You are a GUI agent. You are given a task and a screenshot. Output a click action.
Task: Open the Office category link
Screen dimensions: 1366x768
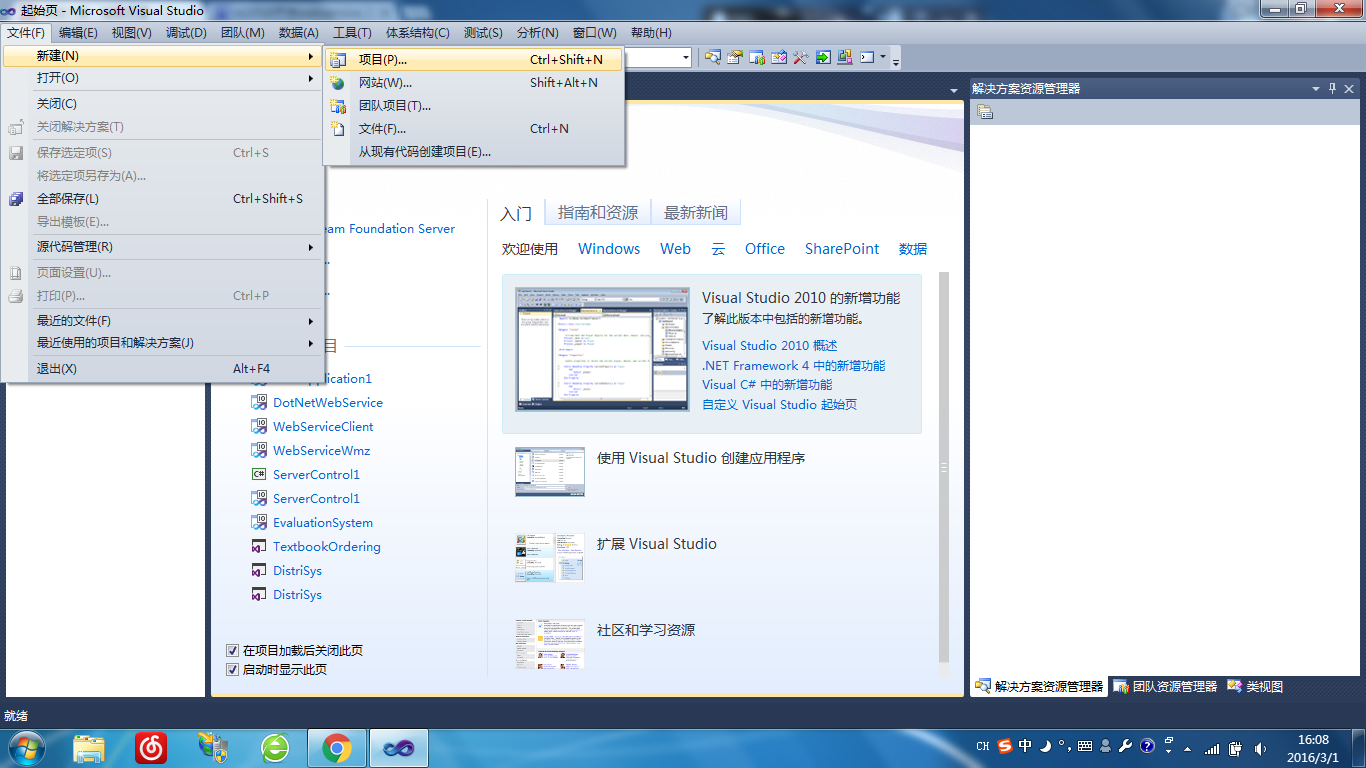(765, 249)
